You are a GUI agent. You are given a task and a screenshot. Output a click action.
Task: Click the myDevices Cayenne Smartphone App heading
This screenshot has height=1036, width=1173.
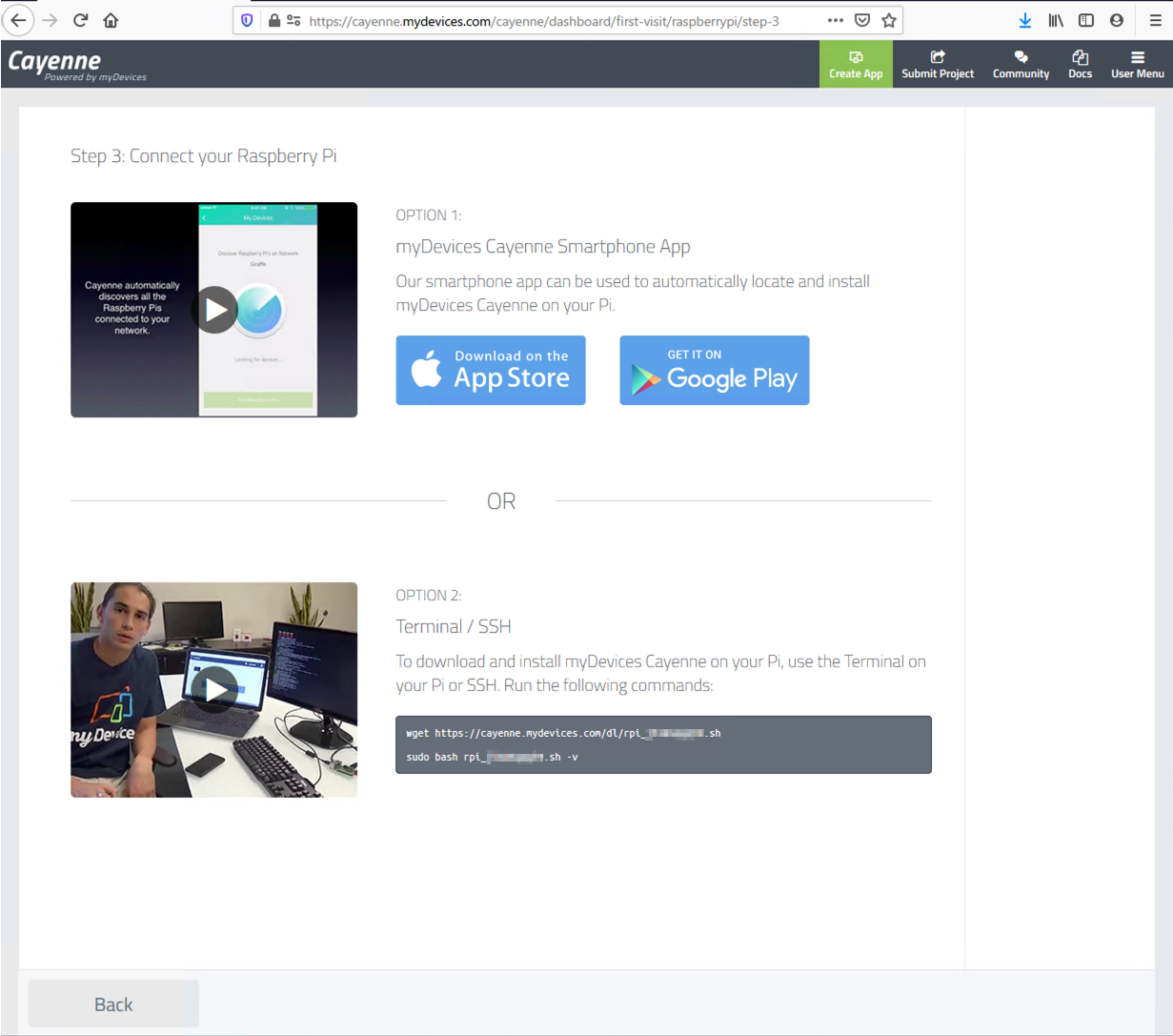tap(543, 246)
